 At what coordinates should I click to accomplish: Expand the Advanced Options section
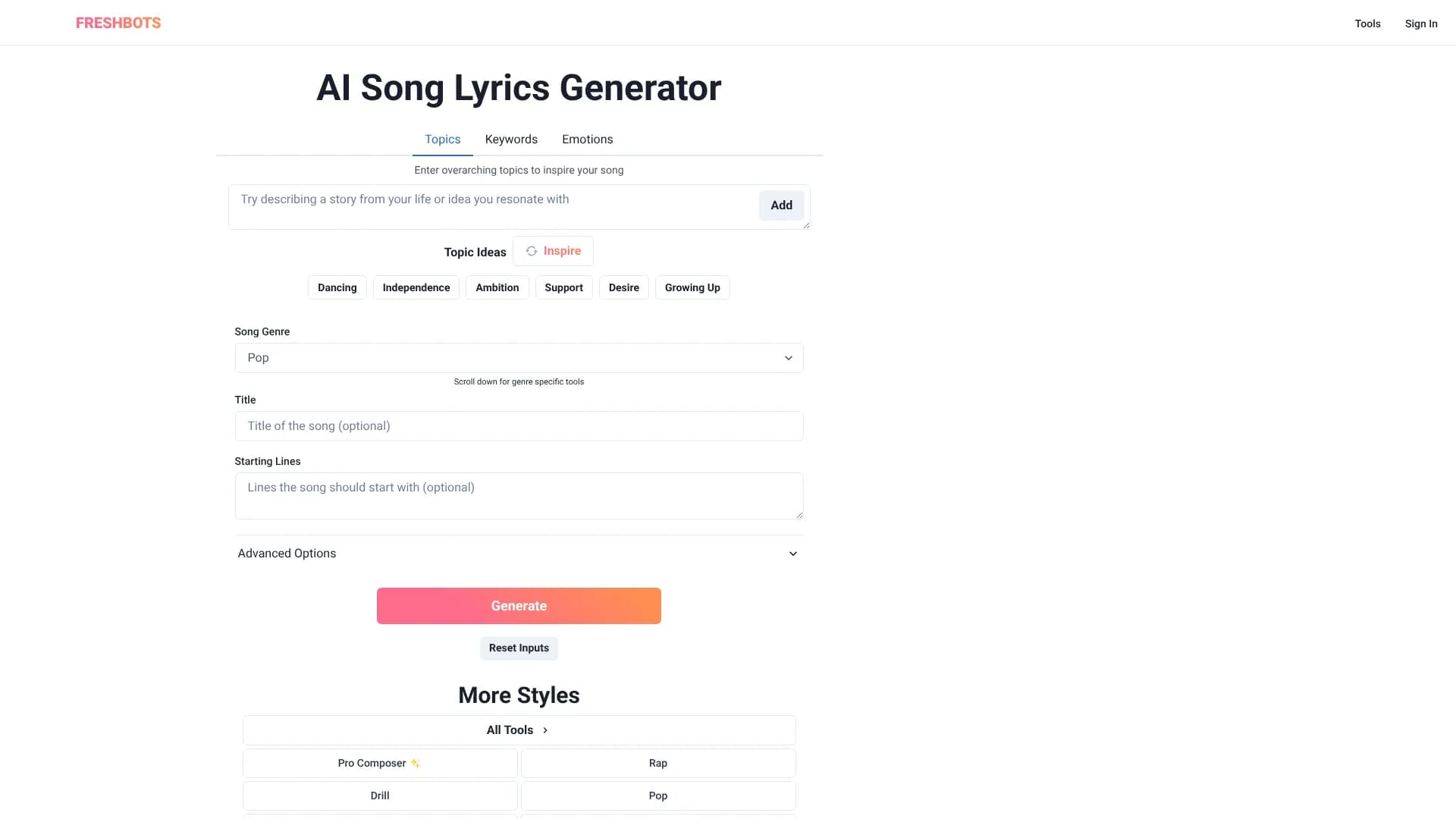tap(519, 554)
